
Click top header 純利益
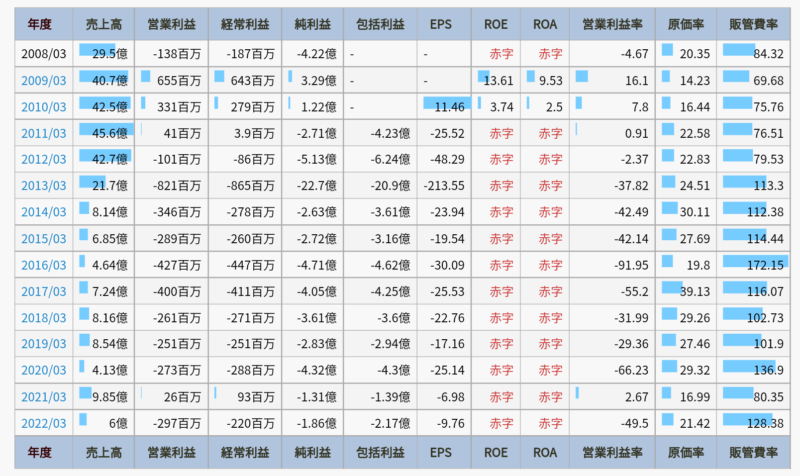[313, 24]
